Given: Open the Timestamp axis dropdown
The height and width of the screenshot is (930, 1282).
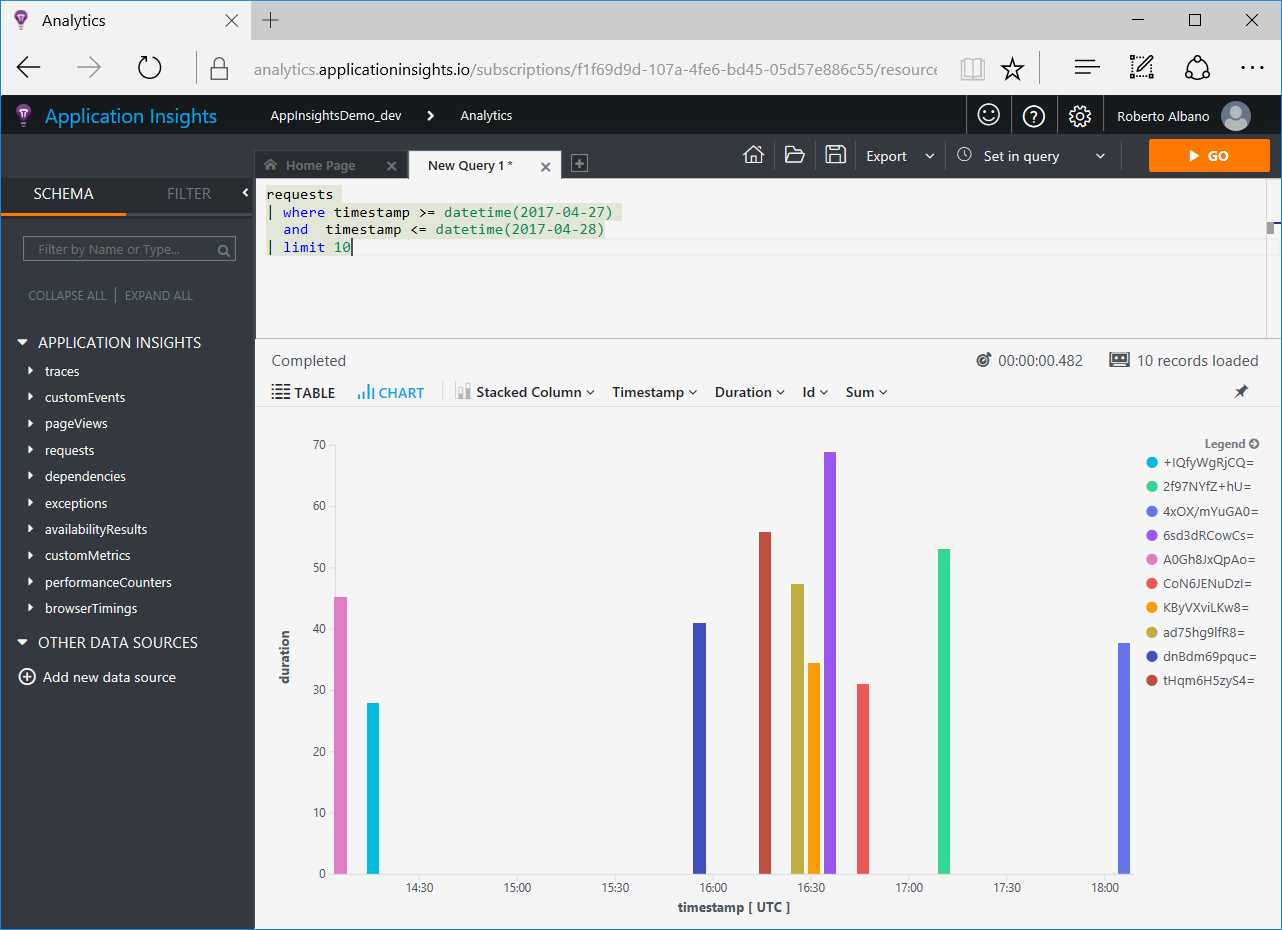Looking at the screenshot, I should click(655, 392).
